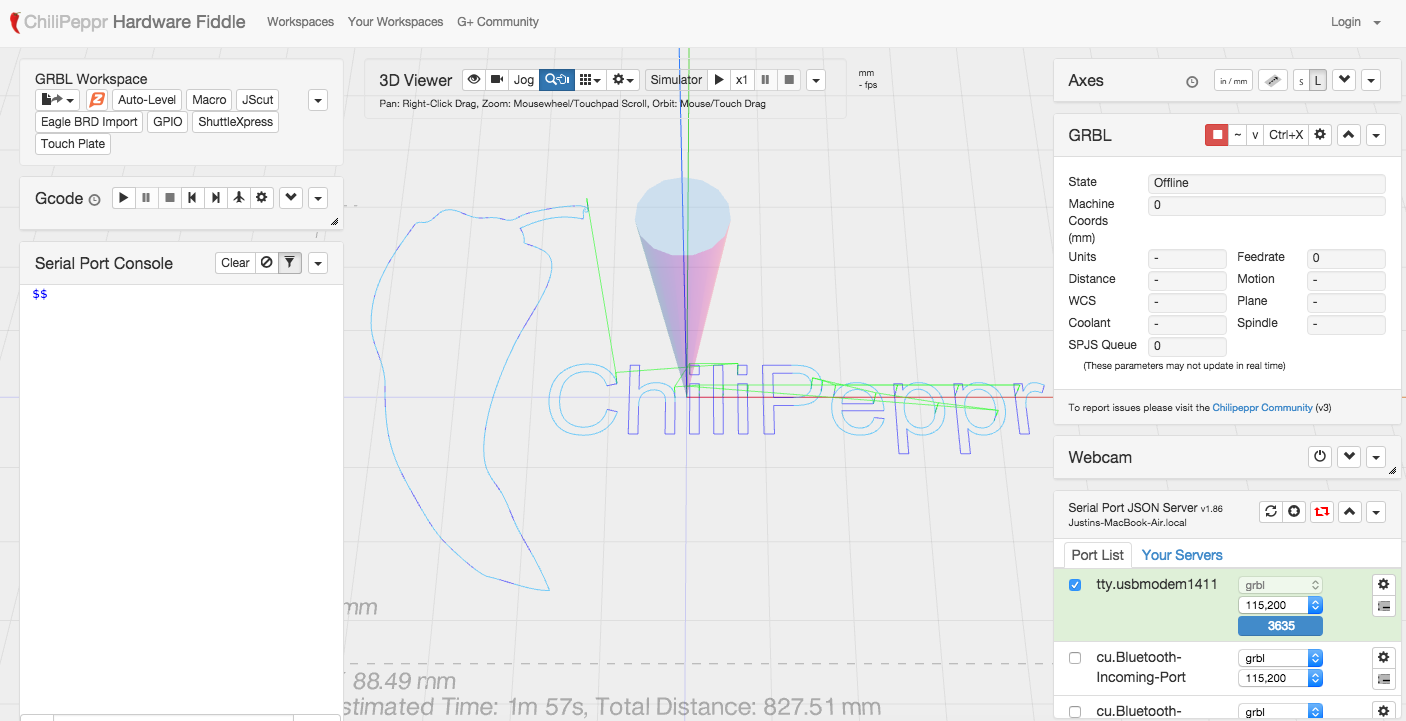Click the Auto-Level button
The height and width of the screenshot is (721, 1406).
pos(147,100)
